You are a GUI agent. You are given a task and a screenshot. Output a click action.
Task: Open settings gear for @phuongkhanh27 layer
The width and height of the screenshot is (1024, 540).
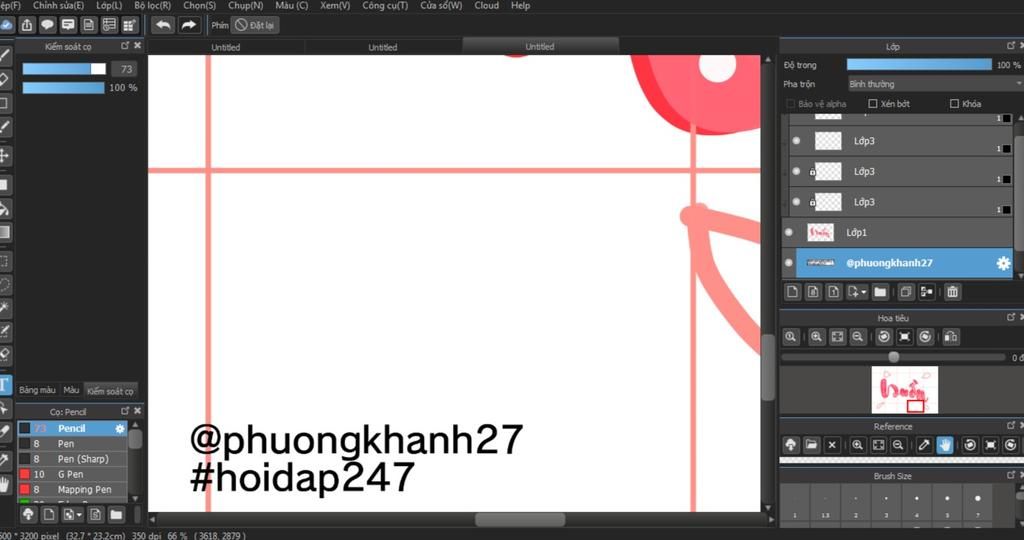(x=1003, y=263)
